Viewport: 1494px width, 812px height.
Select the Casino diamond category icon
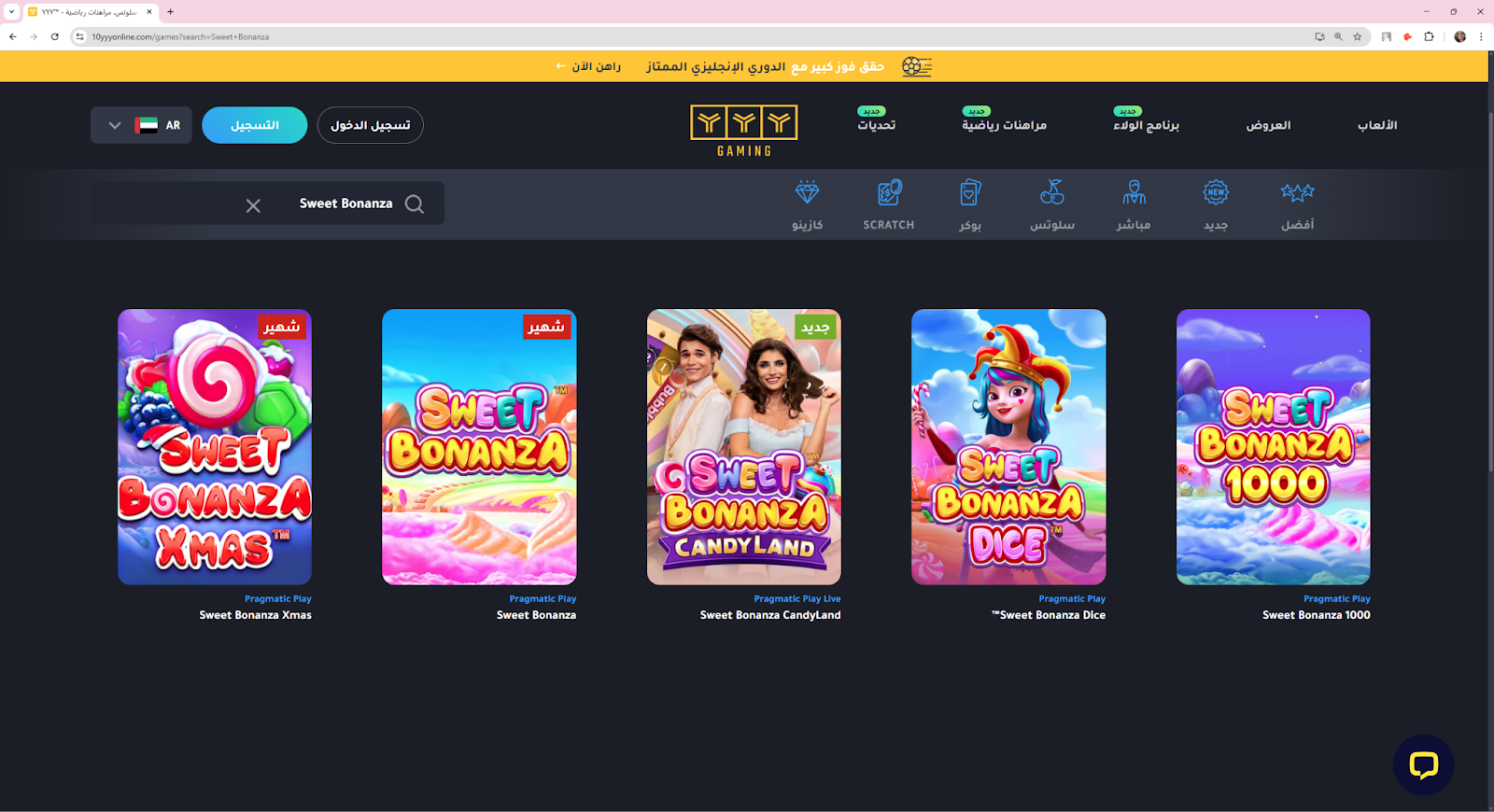click(807, 193)
